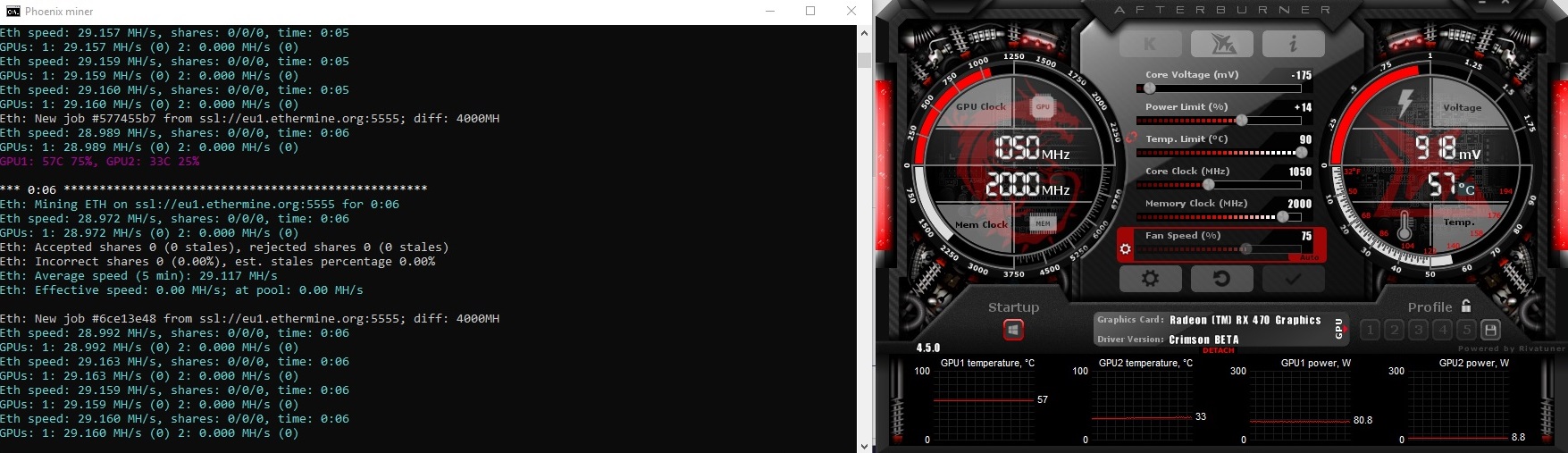
Task: Click the 918 mV voltage readout
Action: click(1447, 148)
